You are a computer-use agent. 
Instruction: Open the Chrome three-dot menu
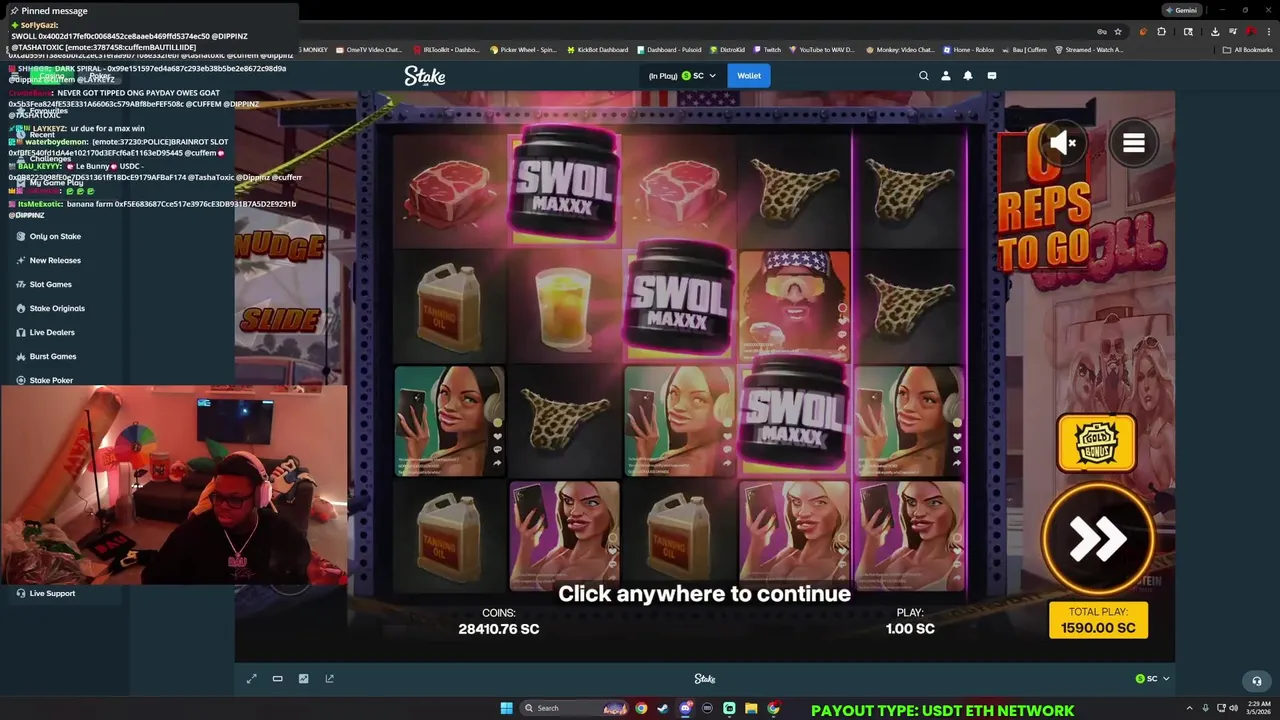click(1268, 31)
